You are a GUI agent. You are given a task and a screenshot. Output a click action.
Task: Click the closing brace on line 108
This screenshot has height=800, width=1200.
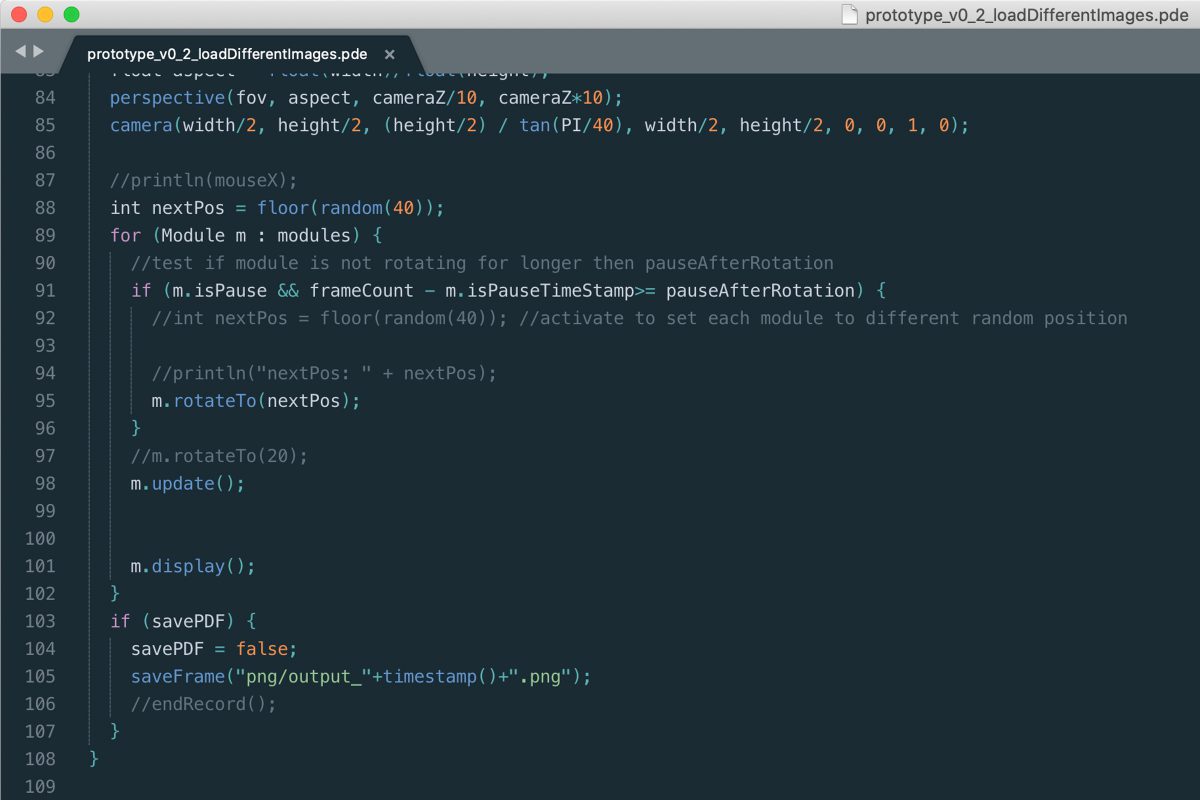click(x=94, y=759)
